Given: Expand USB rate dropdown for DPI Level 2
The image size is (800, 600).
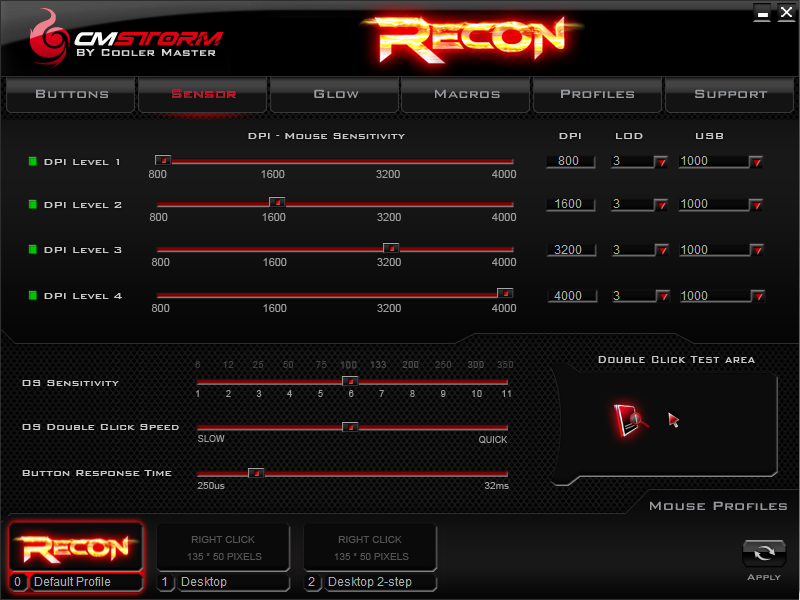Looking at the screenshot, I should pos(756,205).
